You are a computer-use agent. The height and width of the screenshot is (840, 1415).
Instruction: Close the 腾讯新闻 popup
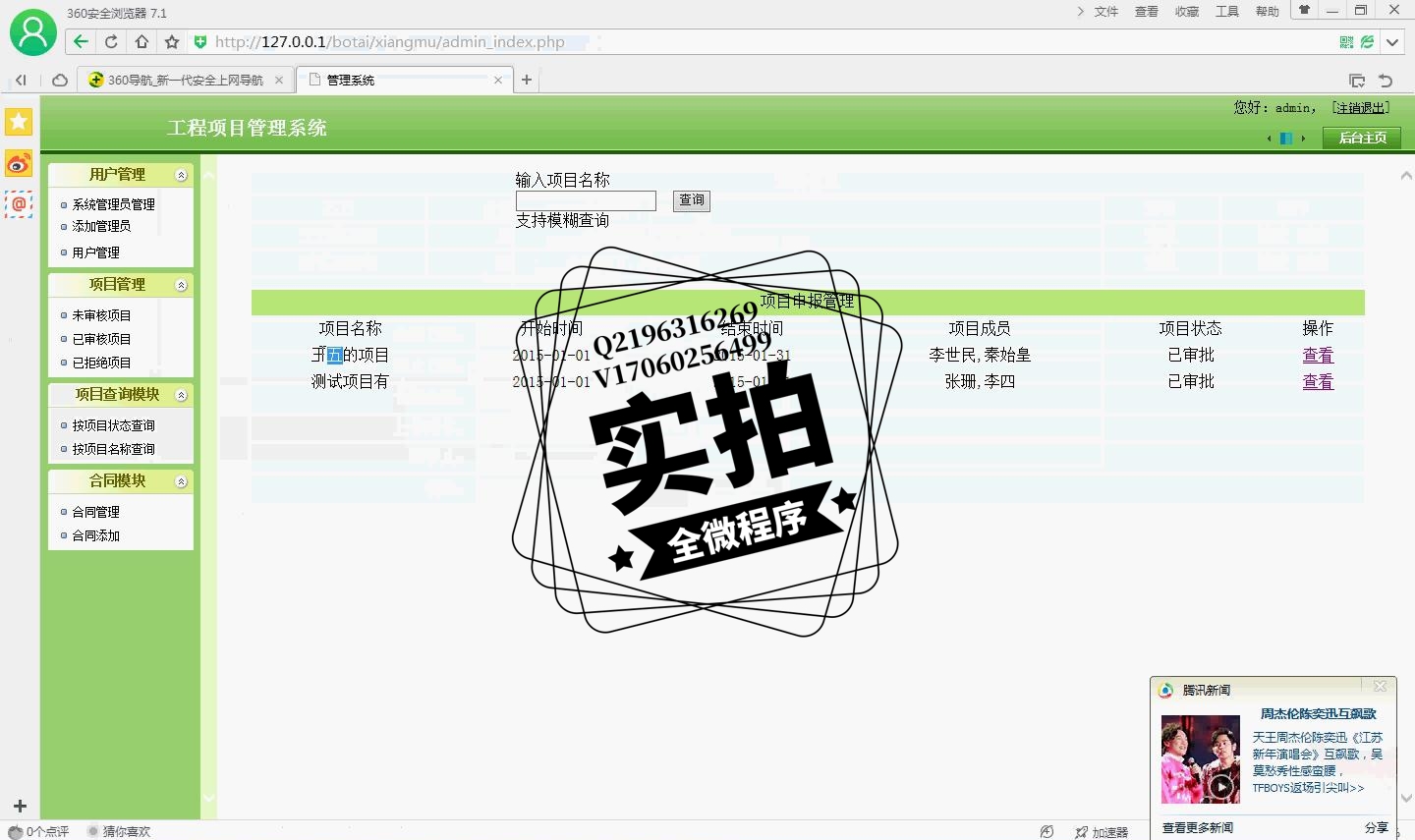[1380, 686]
